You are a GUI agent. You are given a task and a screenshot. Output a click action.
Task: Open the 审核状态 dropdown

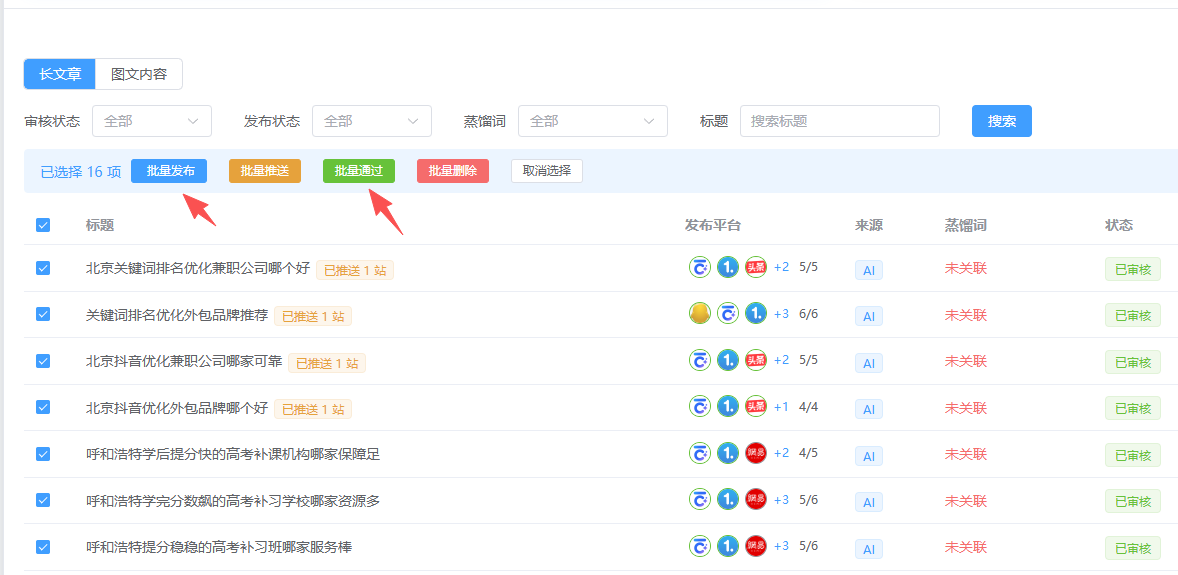[152, 121]
